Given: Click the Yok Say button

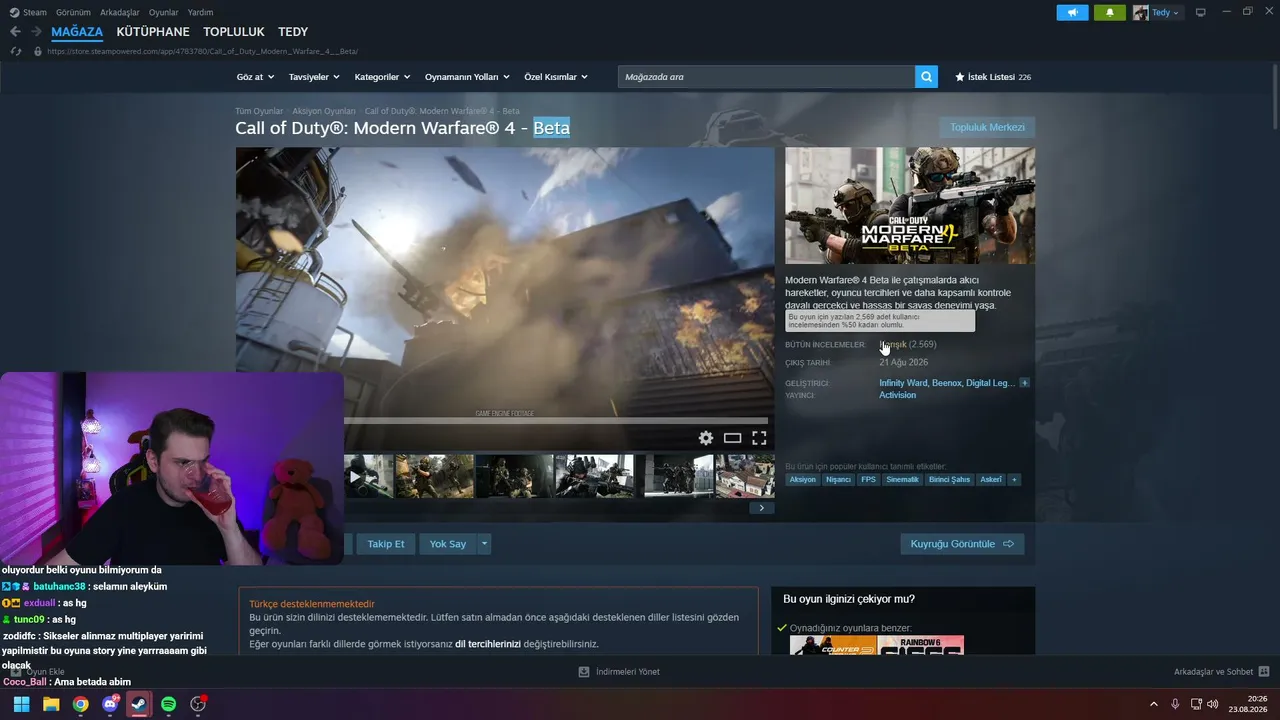Looking at the screenshot, I should (x=448, y=544).
